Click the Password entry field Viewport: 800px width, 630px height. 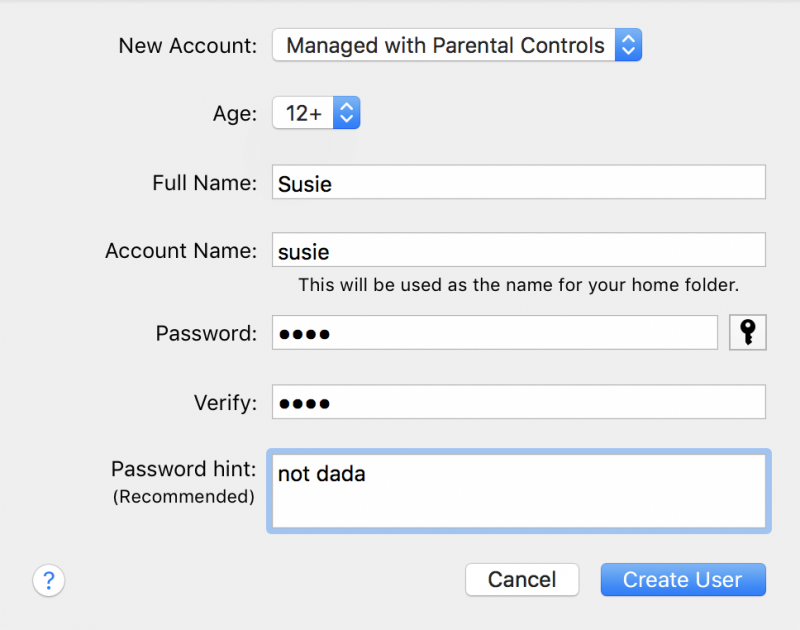[x=495, y=332]
